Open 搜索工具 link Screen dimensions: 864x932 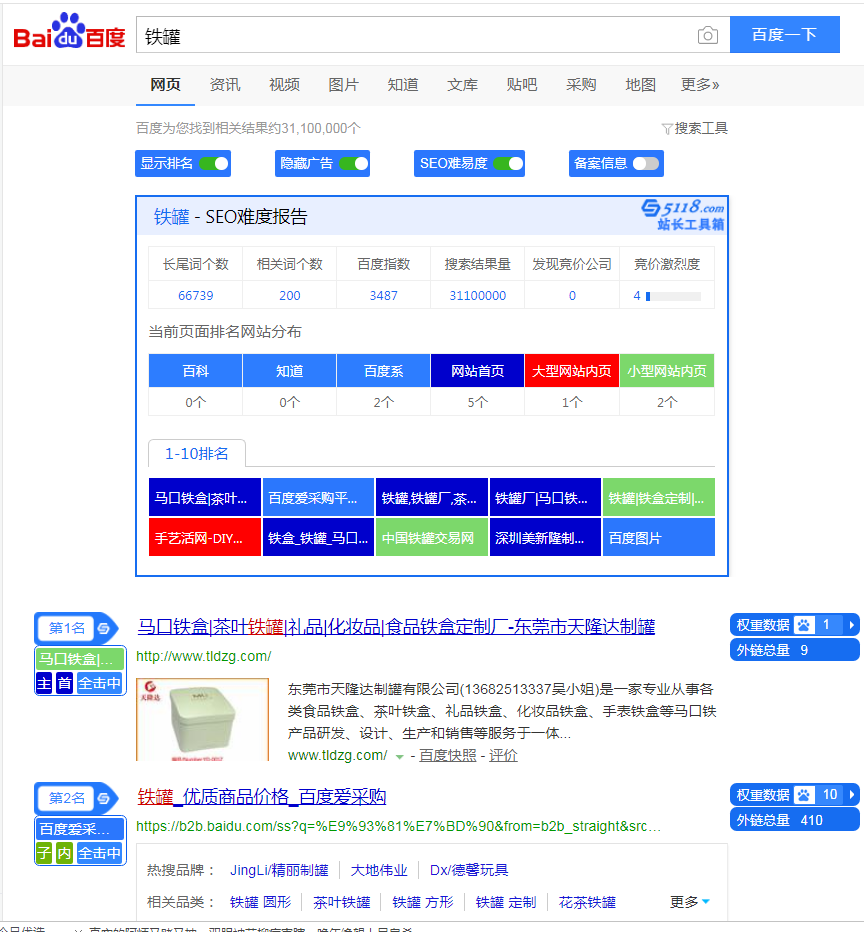click(x=701, y=128)
